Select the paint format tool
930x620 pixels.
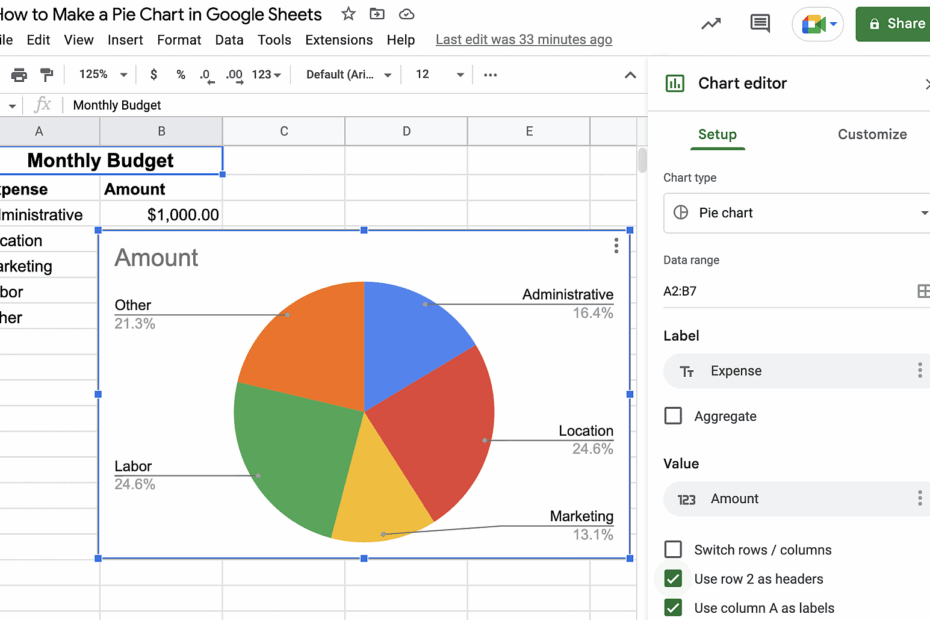(x=46, y=75)
